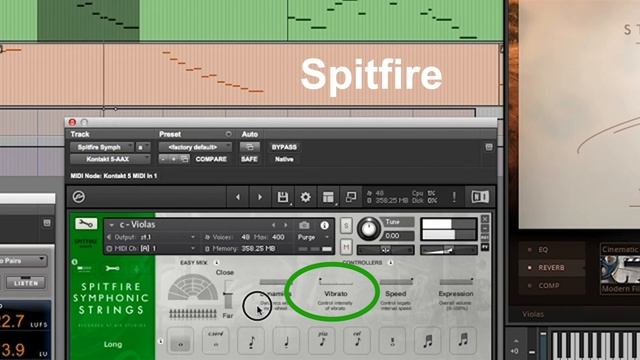Solo the Violas instrument with S button
This screenshot has width=640, height=360.
(x=346, y=226)
